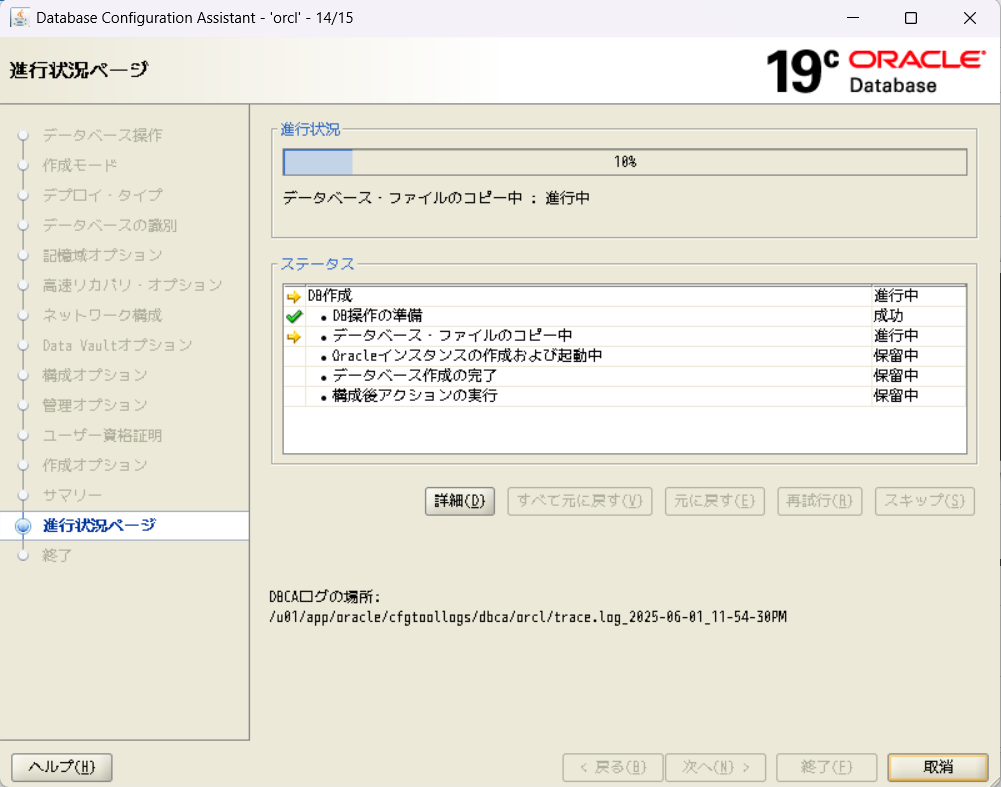Click the Oracle 19c Database logo
The width and height of the screenshot is (1001, 787).
tap(875, 71)
